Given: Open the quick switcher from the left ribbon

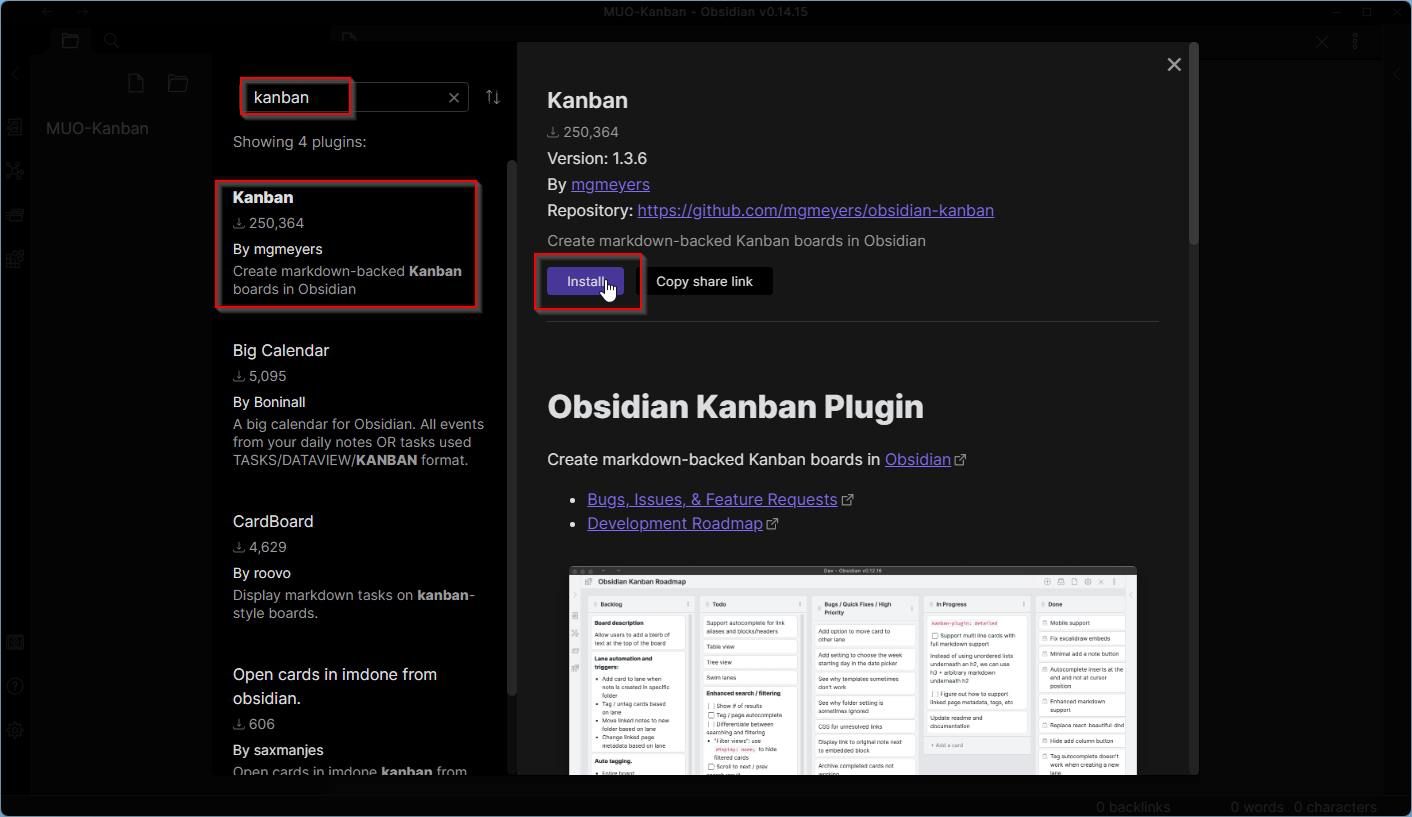Looking at the screenshot, I should (x=15, y=128).
